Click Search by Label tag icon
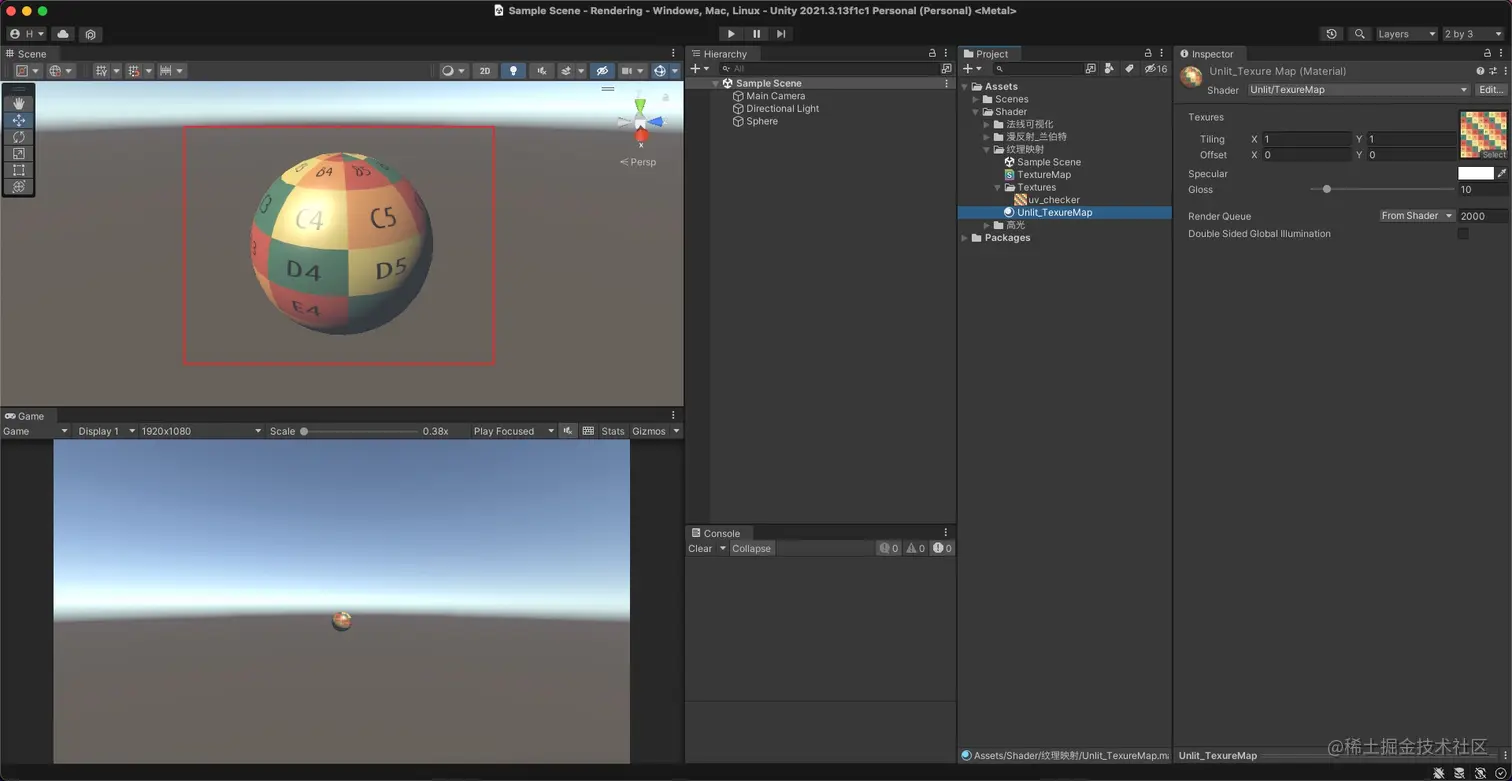This screenshot has height=781, width=1512. (x=1129, y=69)
